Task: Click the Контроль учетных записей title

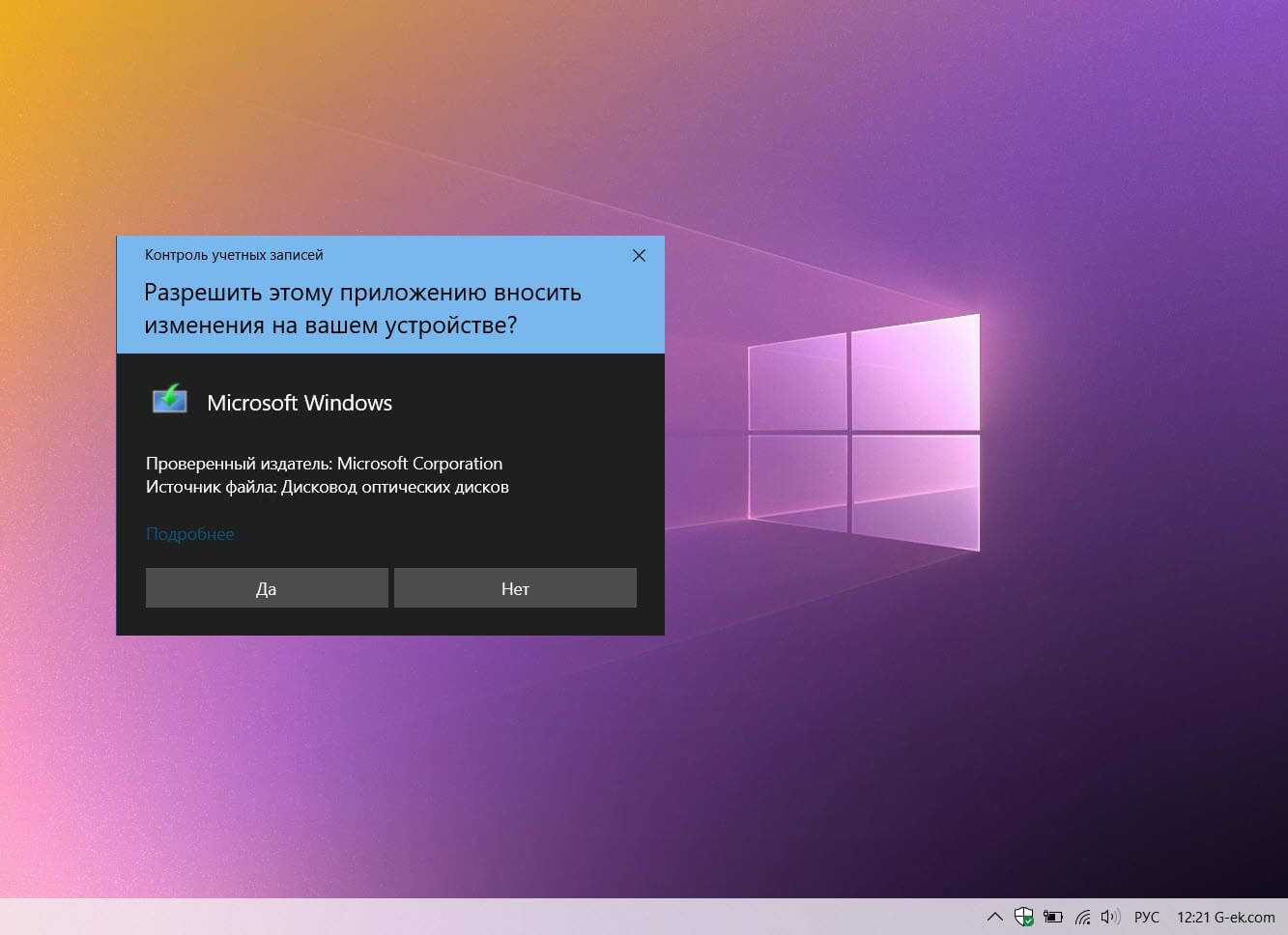Action: (234, 255)
